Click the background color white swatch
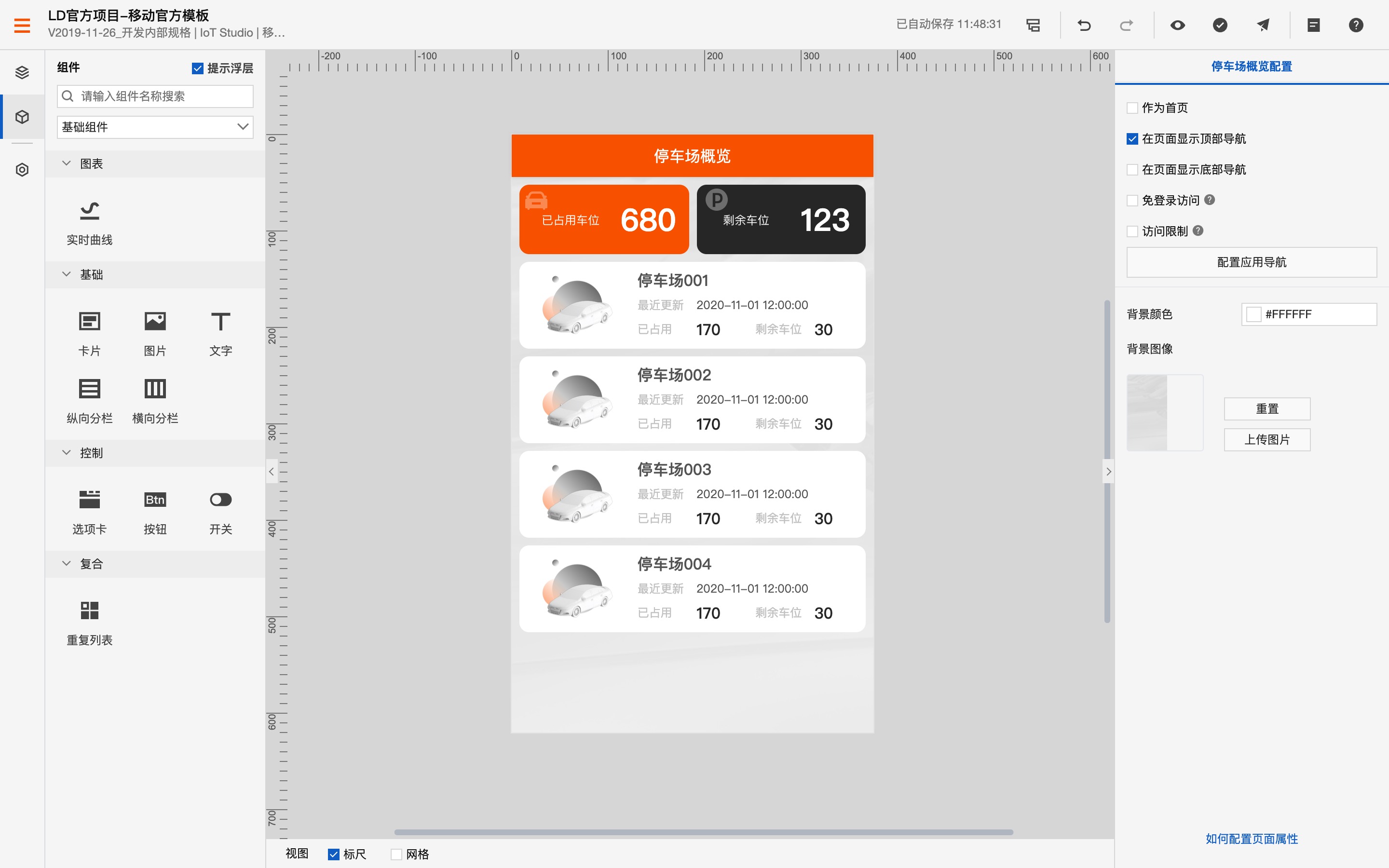The width and height of the screenshot is (1389, 868). point(1254,314)
